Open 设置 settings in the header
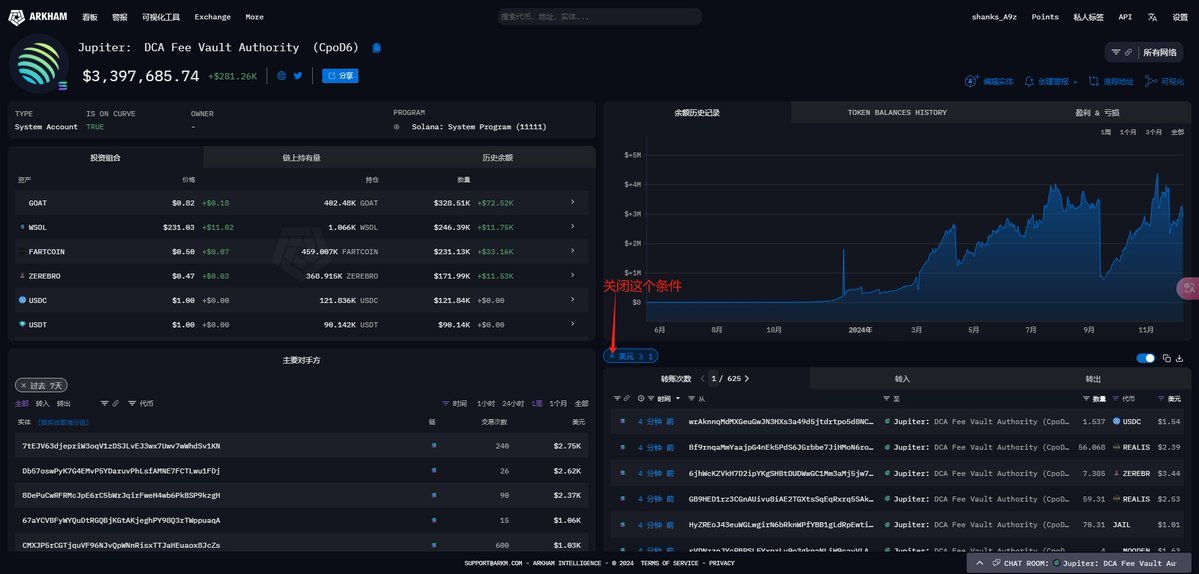Screen dimensions: 1199x574 1180,17
